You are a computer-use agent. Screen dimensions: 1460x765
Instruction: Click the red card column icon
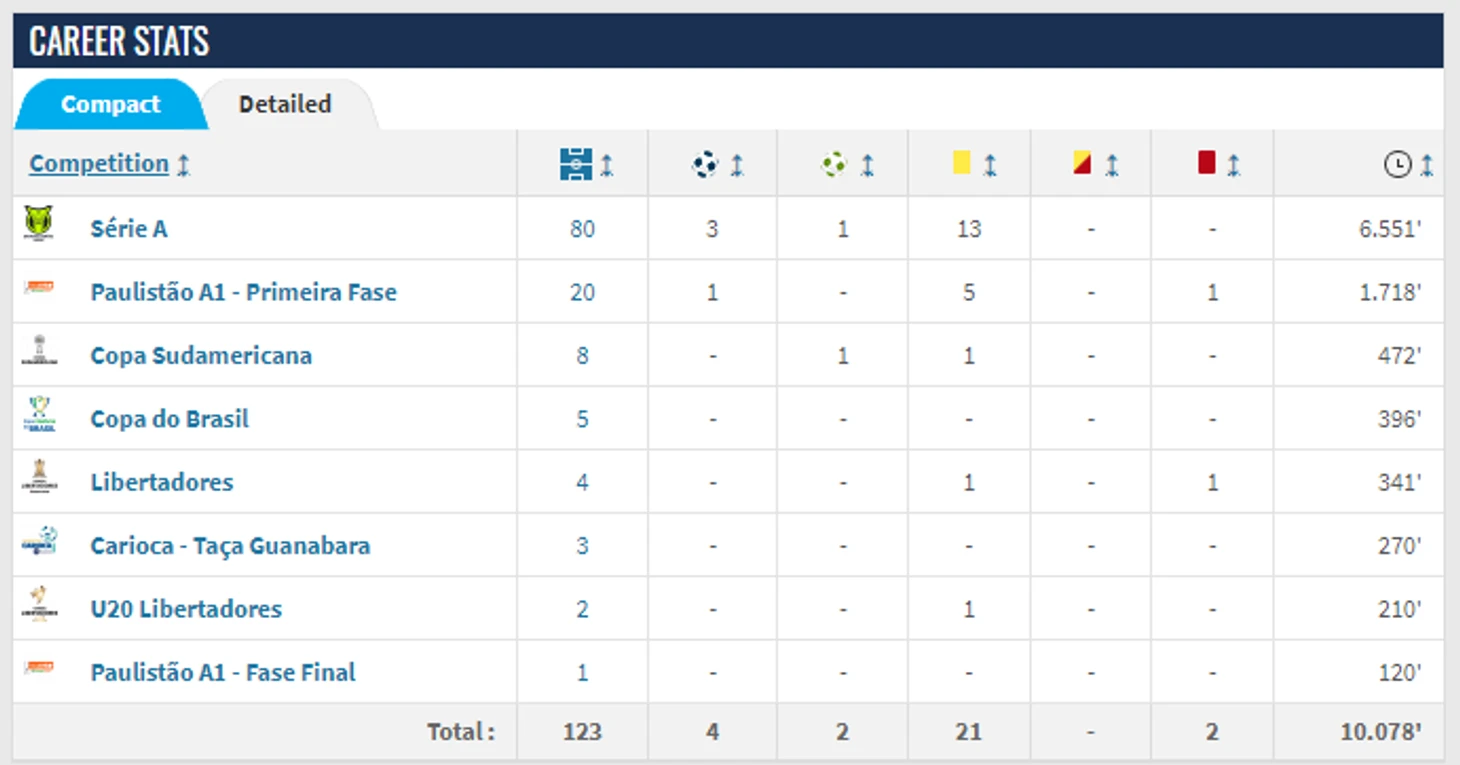click(1206, 162)
